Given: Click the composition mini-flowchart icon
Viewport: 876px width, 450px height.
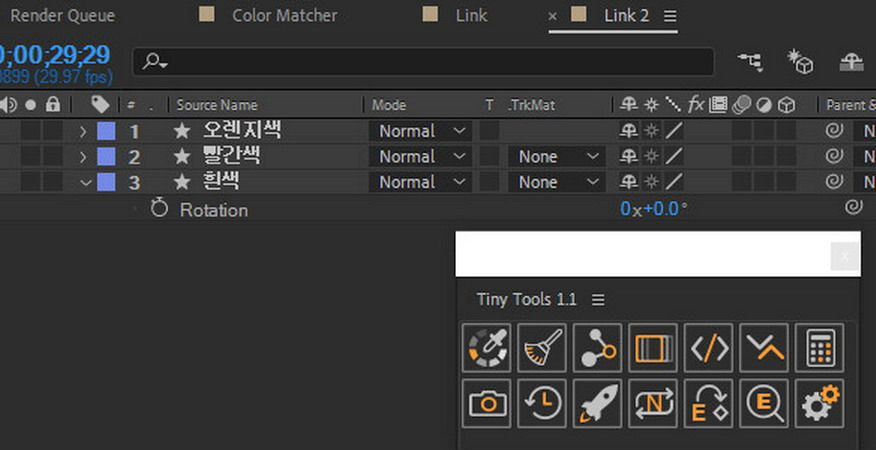Looking at the screenshot, I should [x=751, y=62].
